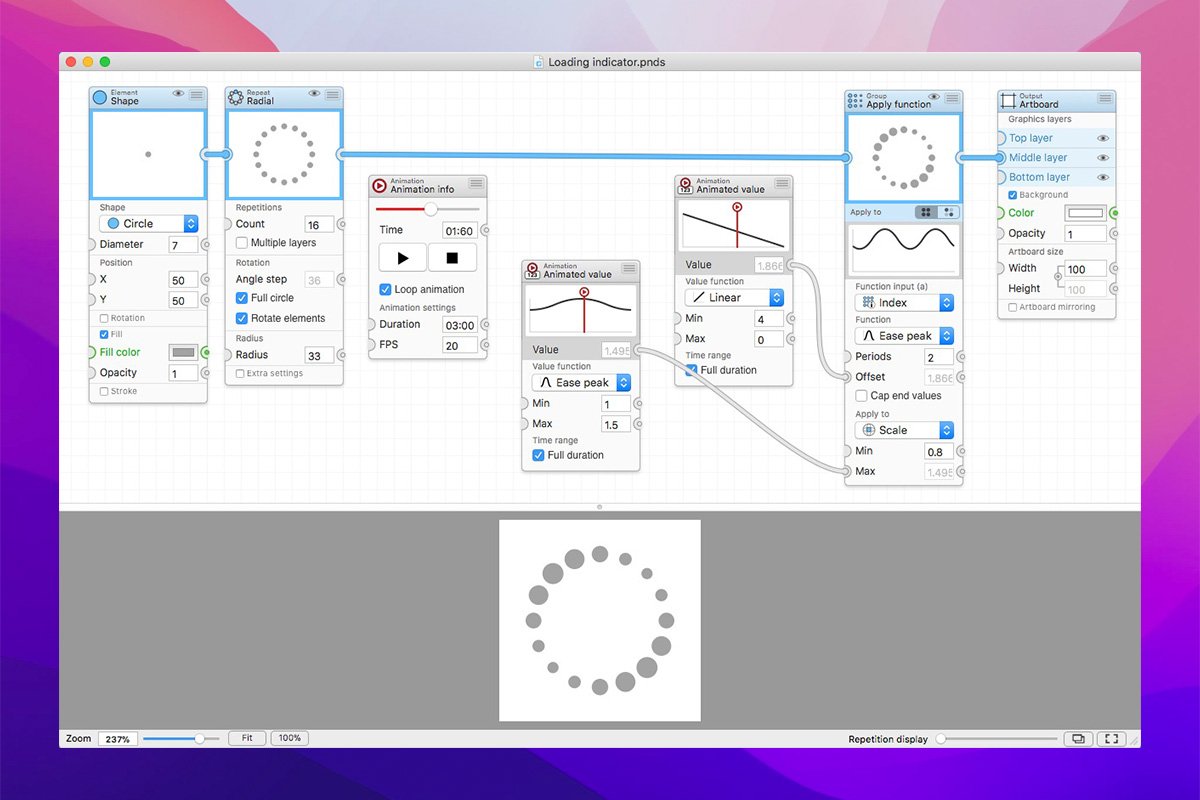Click the Fit zoom button

point(246,738)
